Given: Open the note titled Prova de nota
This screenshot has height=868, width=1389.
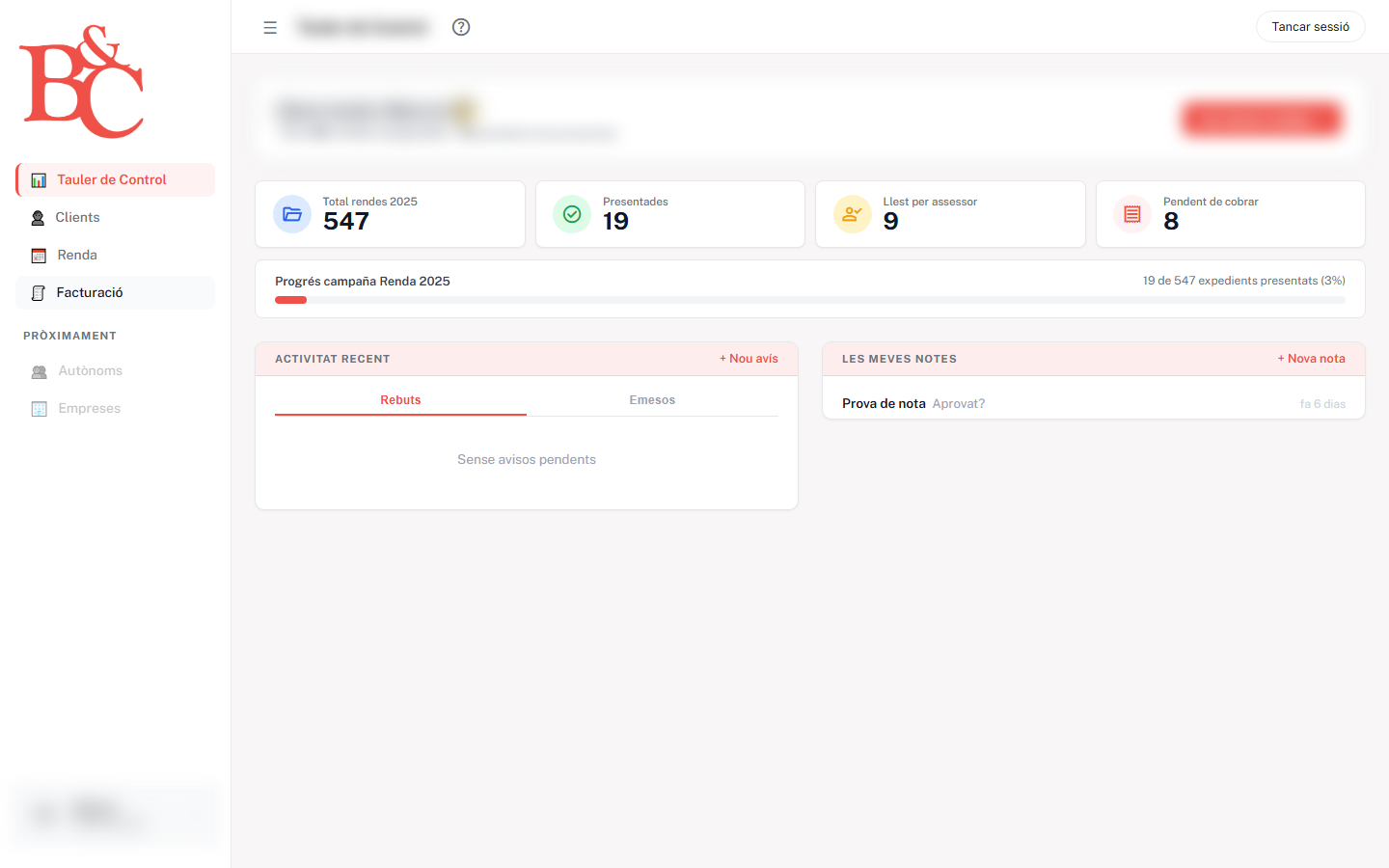Looking at the screenshot, I should tap(884, 403).
